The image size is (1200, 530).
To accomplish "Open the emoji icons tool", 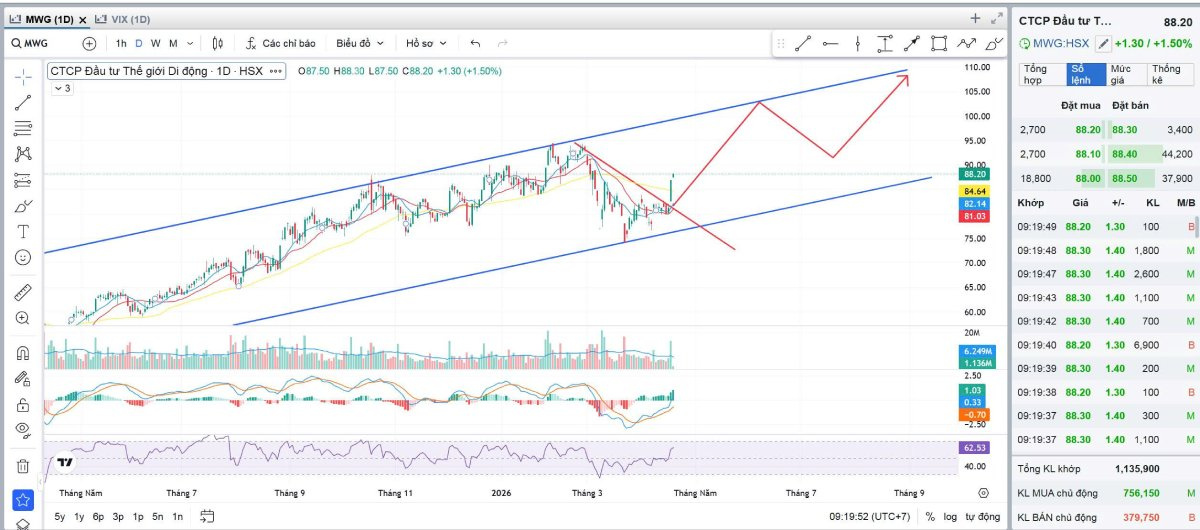I will tap(23, 257).
